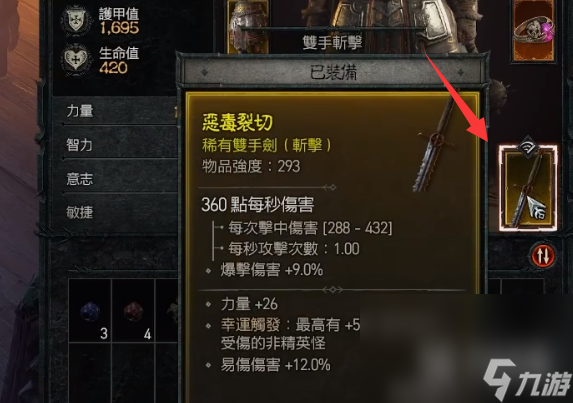Viewport: 573px width, 403px height.
Task: Select the ring equipment slot
Action: 534,31
